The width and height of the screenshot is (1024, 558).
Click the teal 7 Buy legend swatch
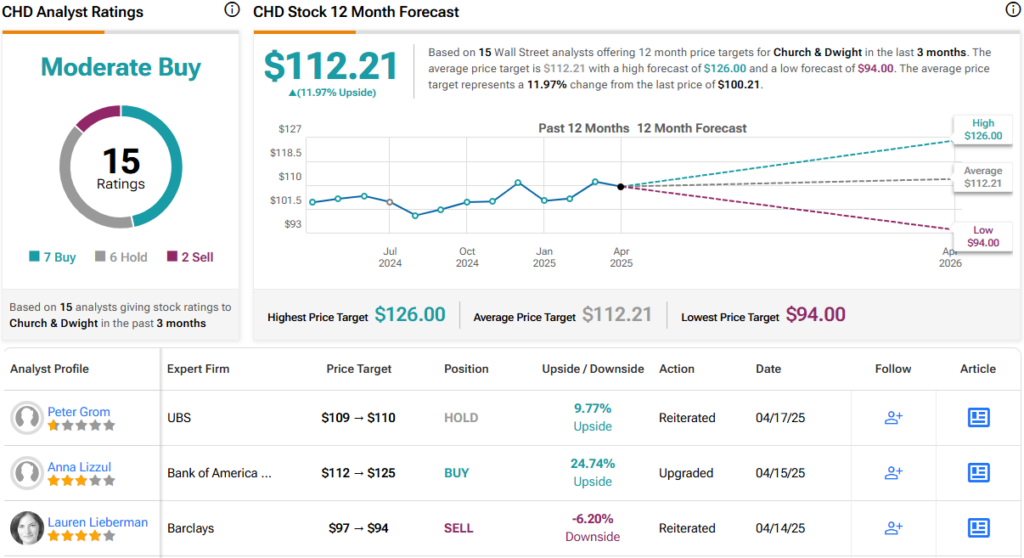pos(35,257)
